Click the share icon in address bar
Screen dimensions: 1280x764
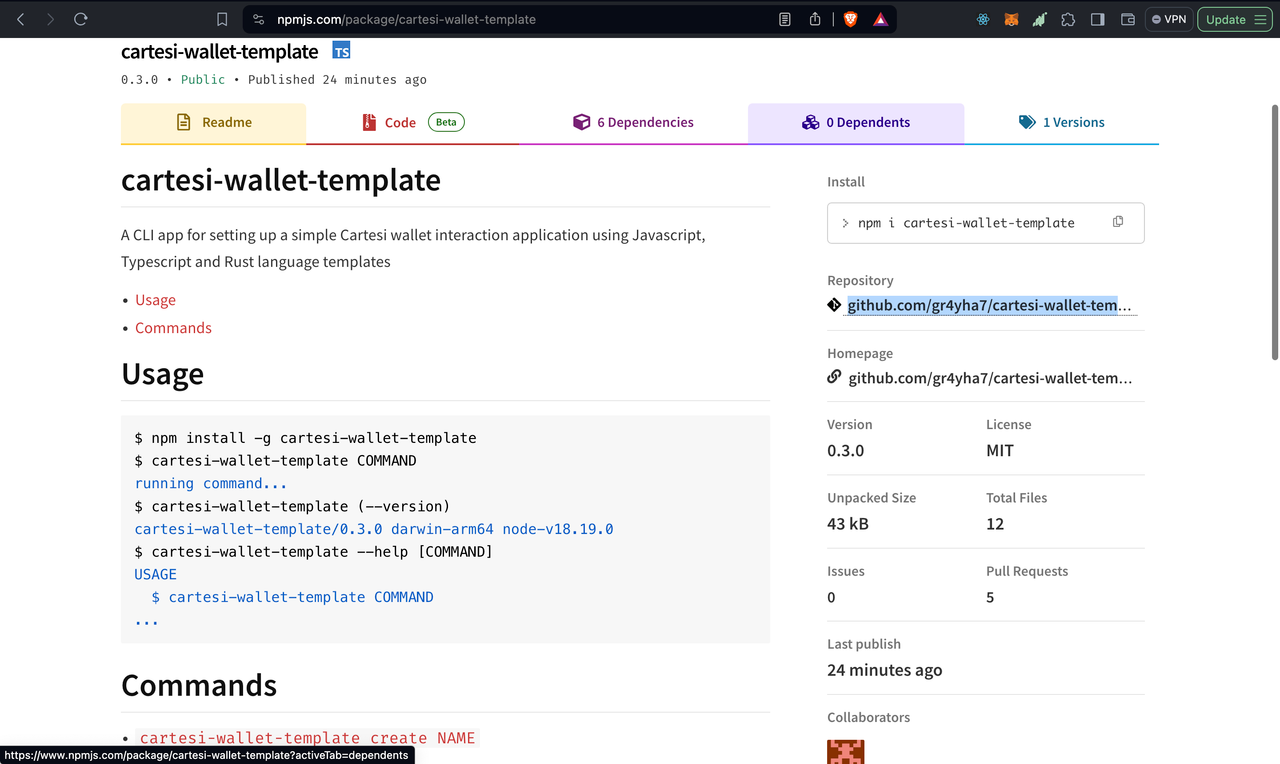[x=815, y=19]
